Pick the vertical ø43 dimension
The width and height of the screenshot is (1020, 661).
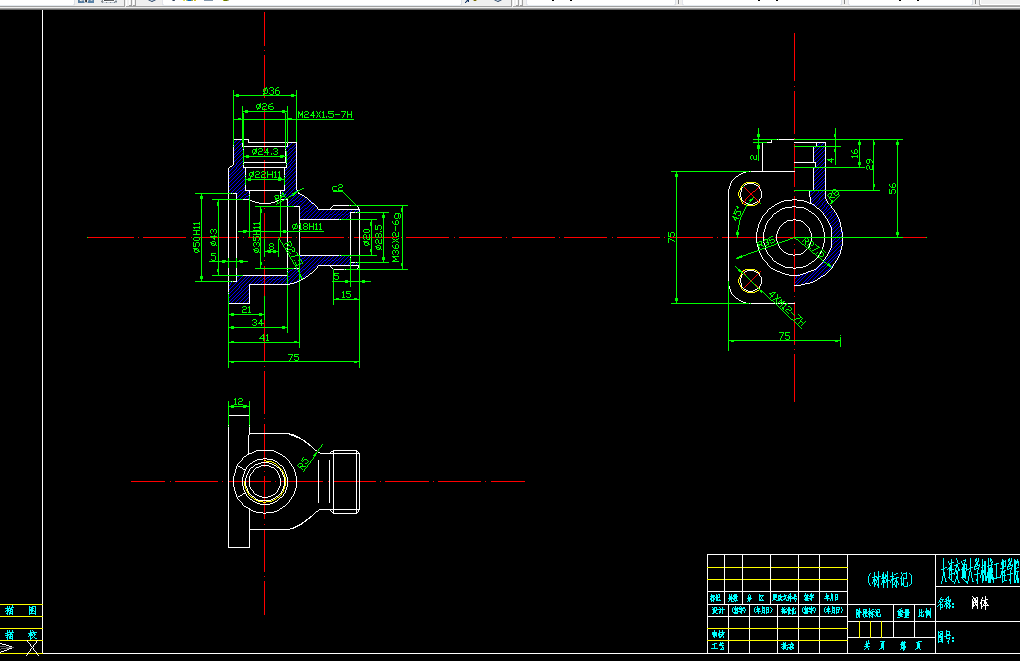coord(213,237)
